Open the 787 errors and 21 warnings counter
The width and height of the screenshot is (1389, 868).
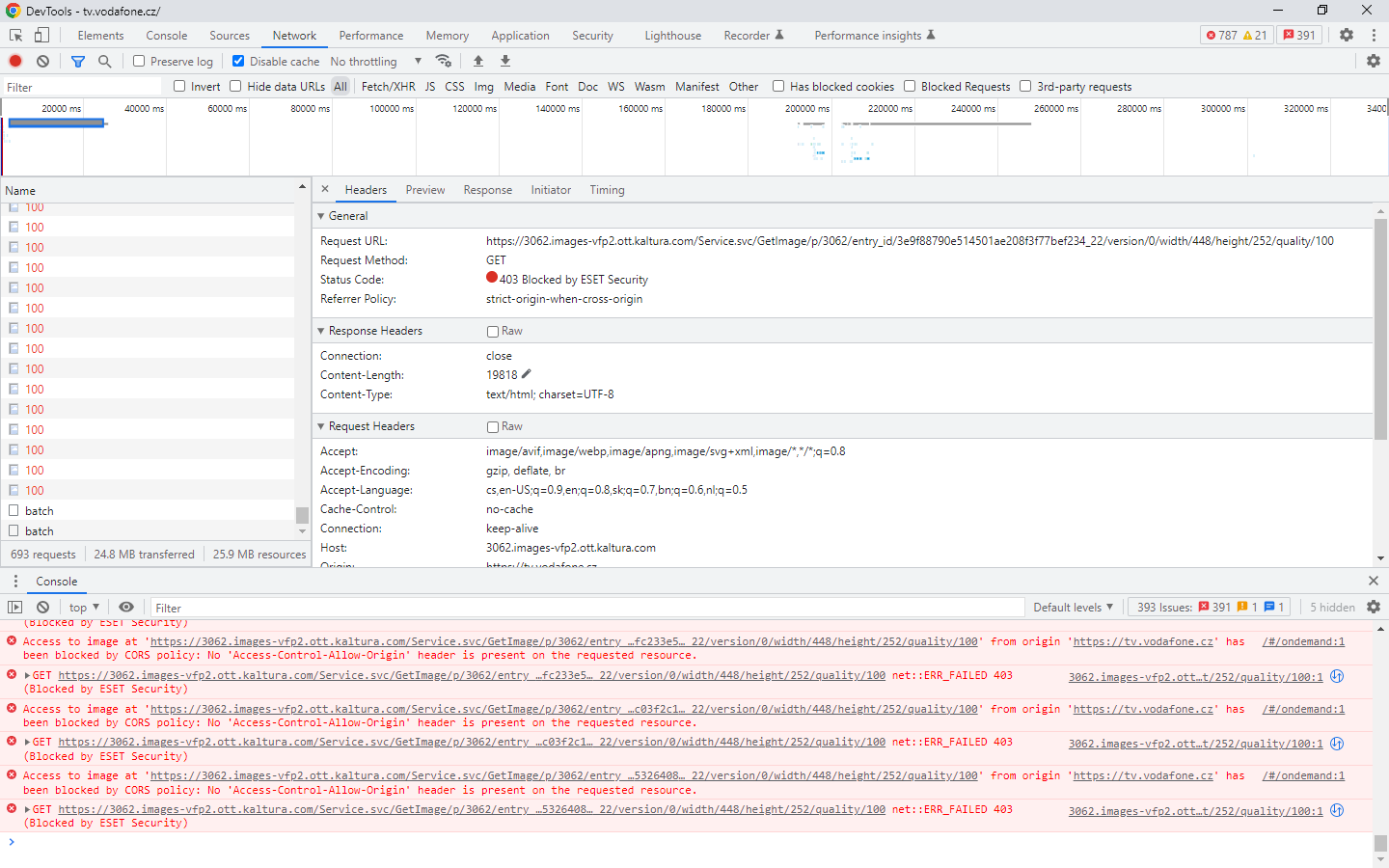pos(1236,35)
